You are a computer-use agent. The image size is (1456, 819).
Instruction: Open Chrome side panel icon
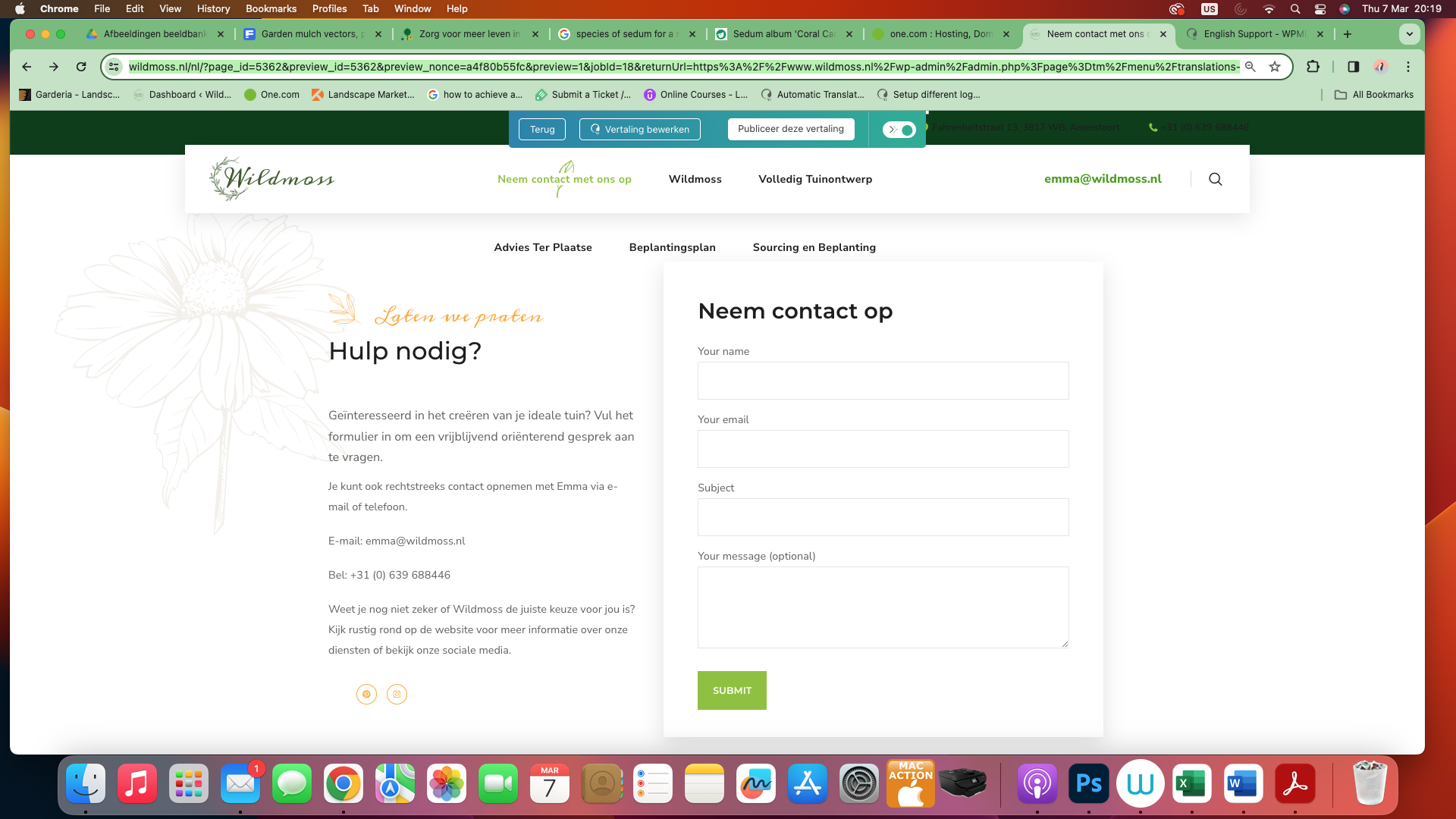click(1353, 67)
